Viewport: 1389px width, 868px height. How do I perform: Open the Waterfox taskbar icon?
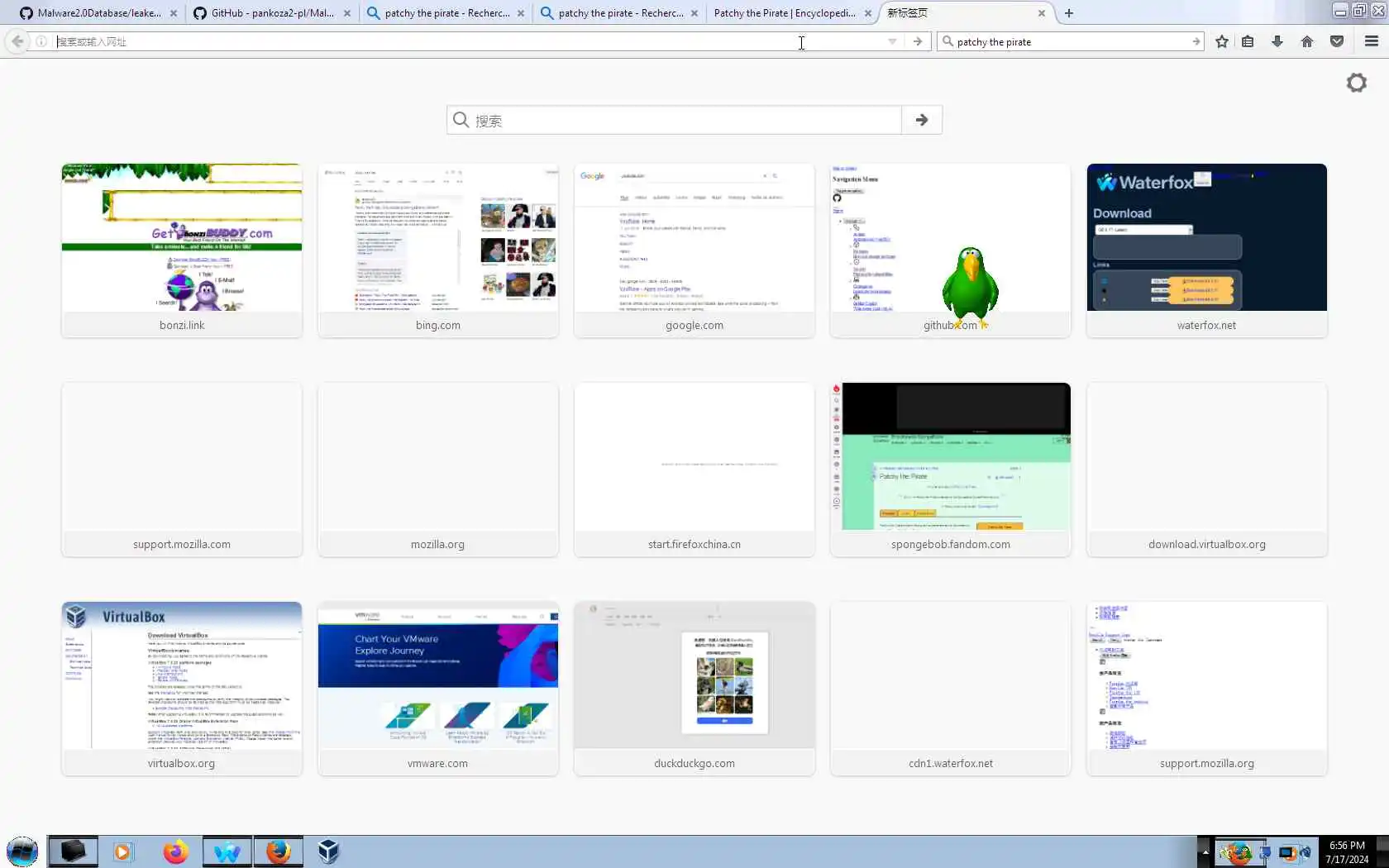tap(227, 851)
